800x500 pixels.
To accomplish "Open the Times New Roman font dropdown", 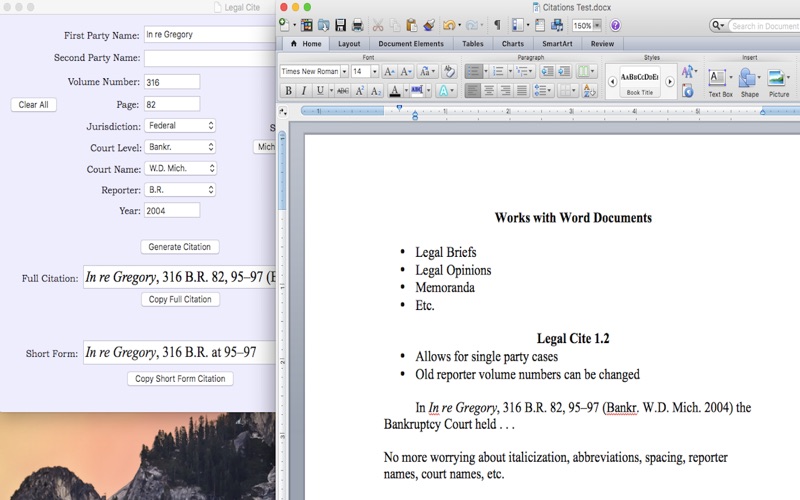I will click(344, 71).
